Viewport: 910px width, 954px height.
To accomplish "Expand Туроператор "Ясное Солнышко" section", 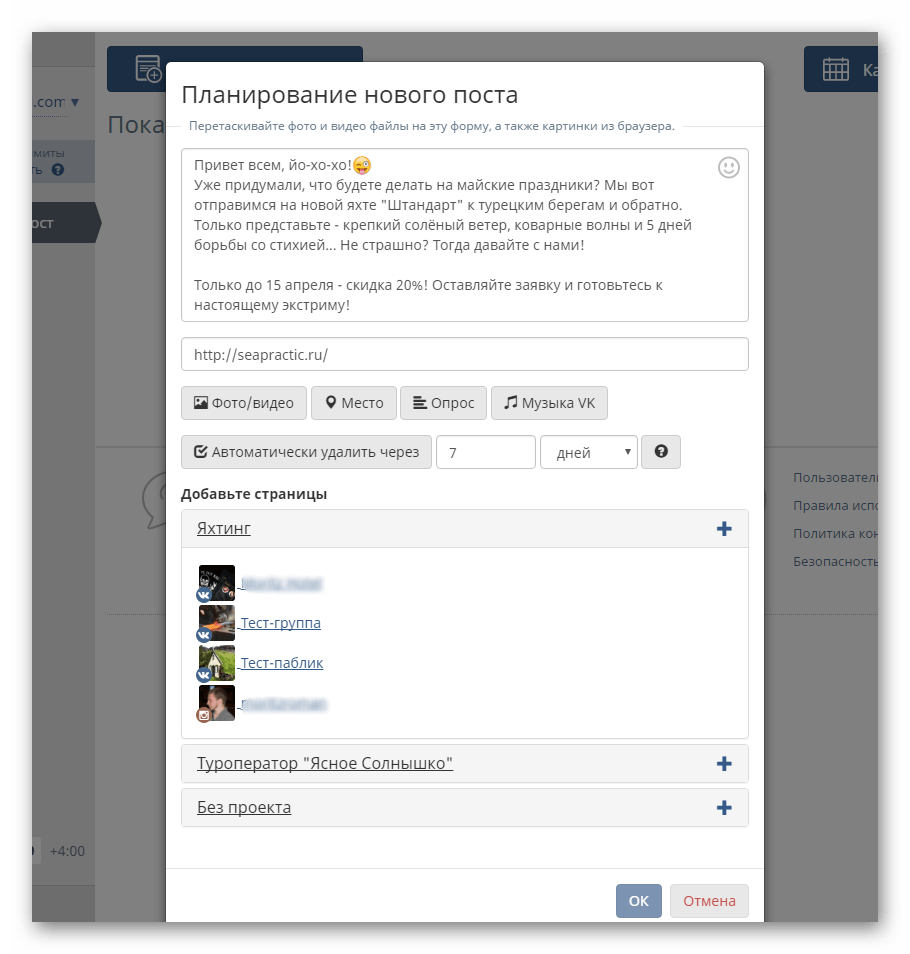I will [325, 764].
